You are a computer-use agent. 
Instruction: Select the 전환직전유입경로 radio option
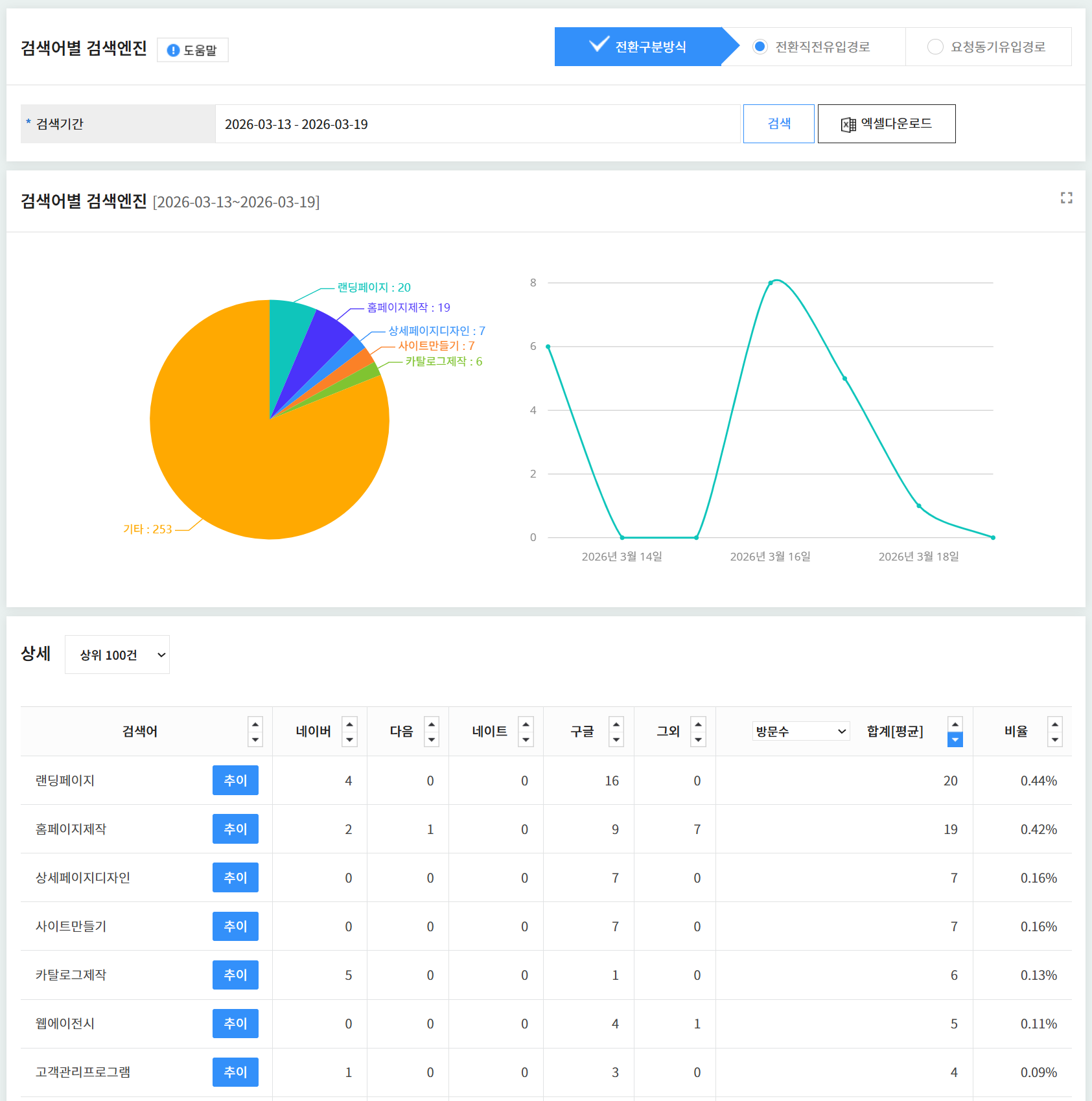(760, 47)
